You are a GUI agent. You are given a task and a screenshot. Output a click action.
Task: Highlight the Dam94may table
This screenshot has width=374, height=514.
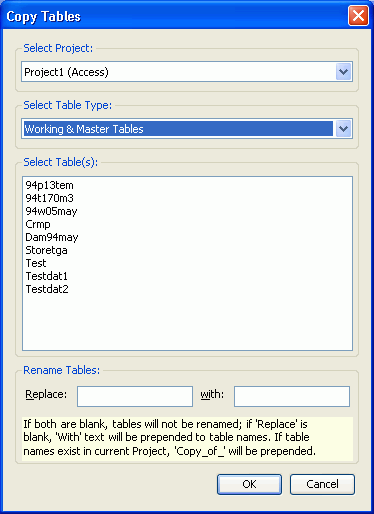[x=52, y=237]
